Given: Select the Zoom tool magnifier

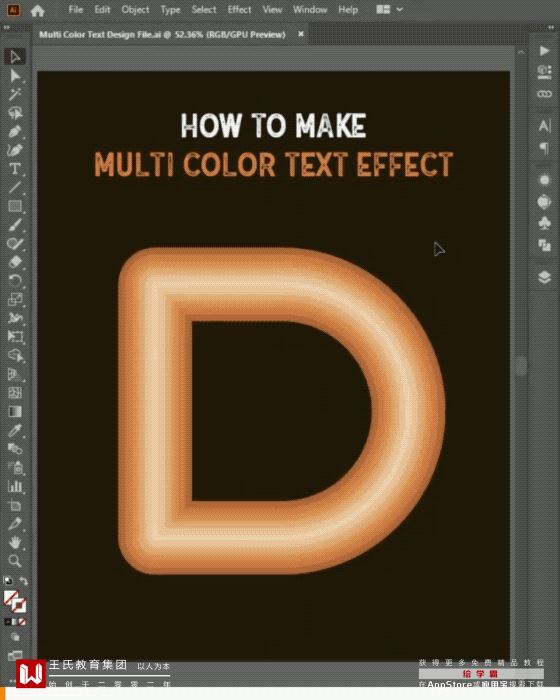Looking at the screenshot, I should pyautogui.click(x=15, y=561).
